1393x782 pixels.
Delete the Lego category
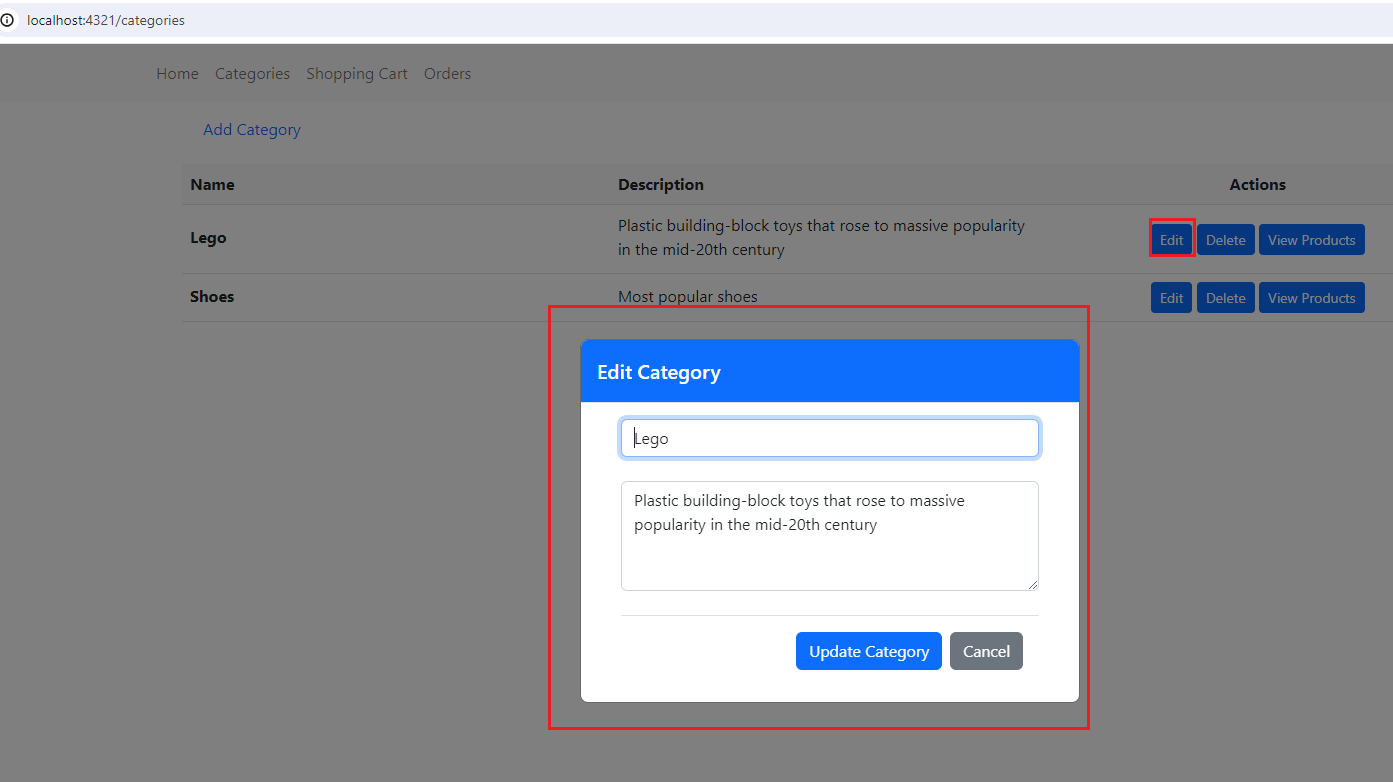pyautogui.click(x=1226, y=239)
